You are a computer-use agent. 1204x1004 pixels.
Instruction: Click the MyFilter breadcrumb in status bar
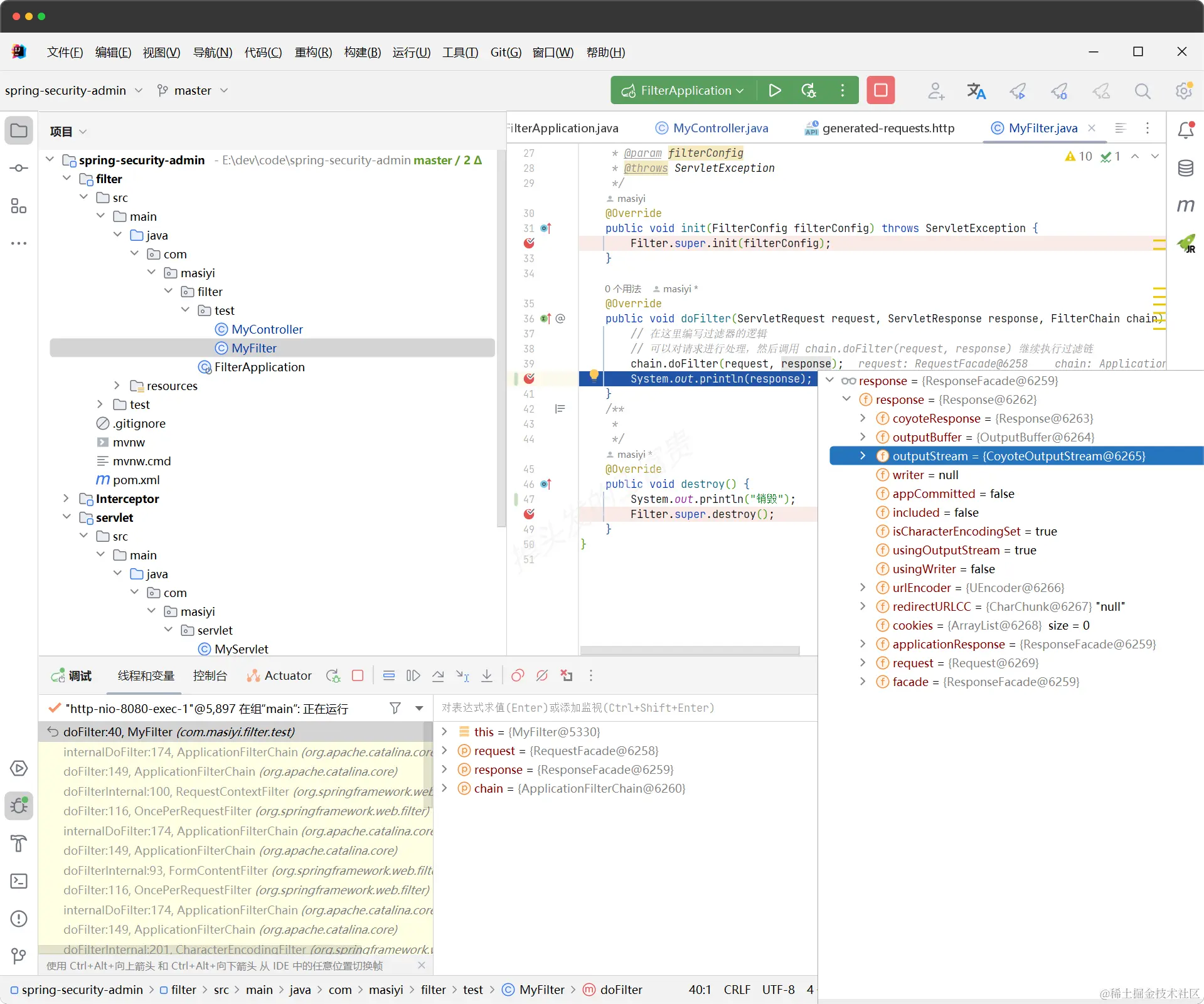(x=533, y=990)
